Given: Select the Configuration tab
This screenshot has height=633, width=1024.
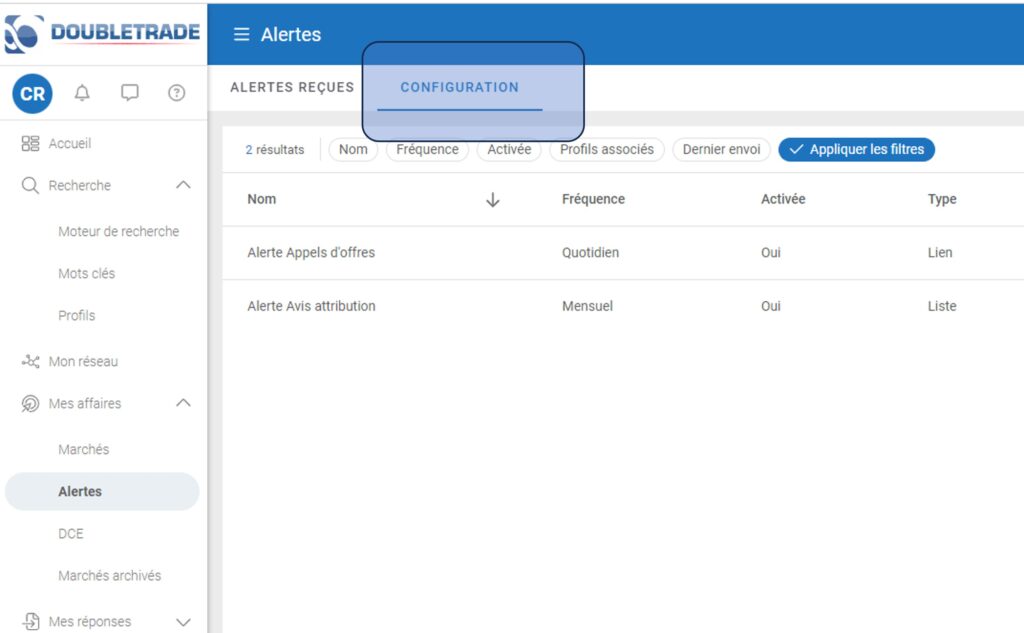Looking at the screenshot, I should tap(459, 87).
